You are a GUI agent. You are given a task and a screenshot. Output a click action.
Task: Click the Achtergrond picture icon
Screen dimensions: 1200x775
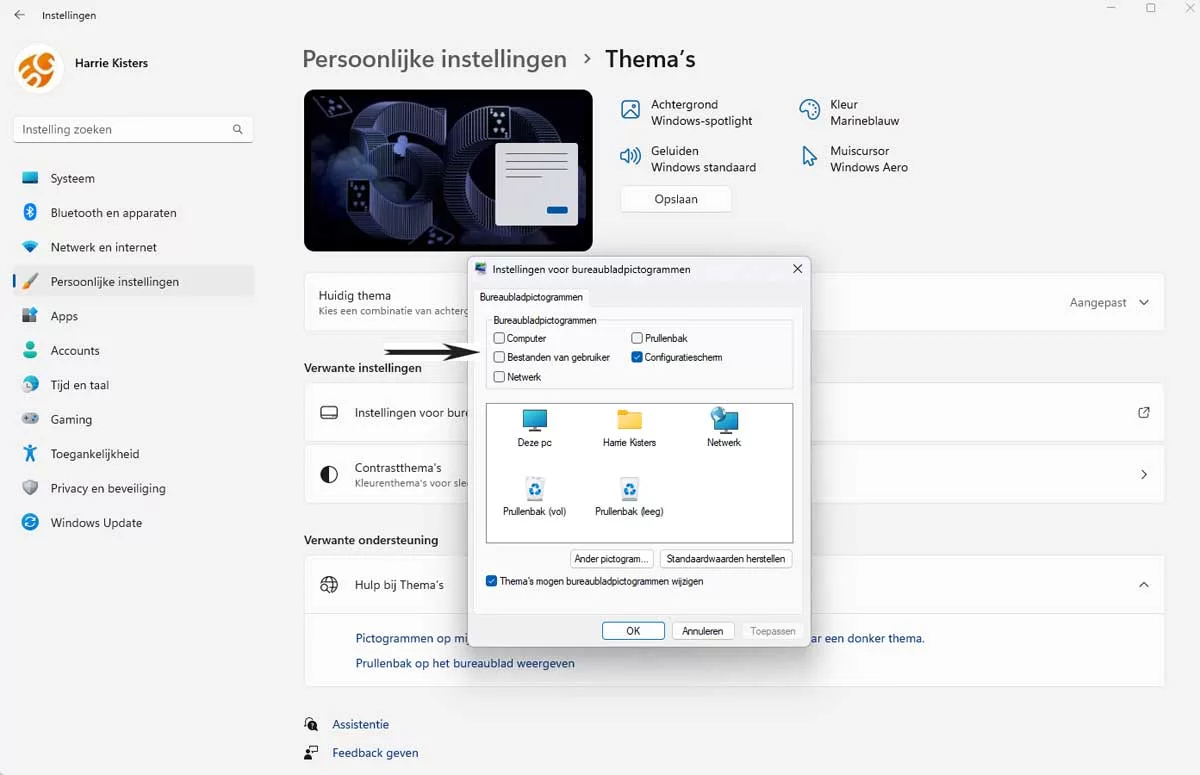[x=630, y=110]
